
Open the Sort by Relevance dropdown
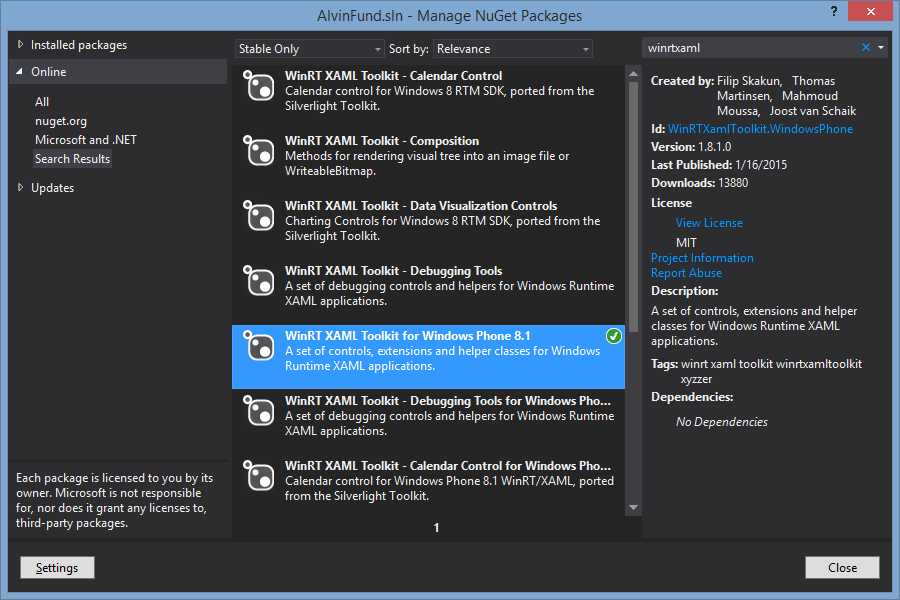click(x=513, y=49)
